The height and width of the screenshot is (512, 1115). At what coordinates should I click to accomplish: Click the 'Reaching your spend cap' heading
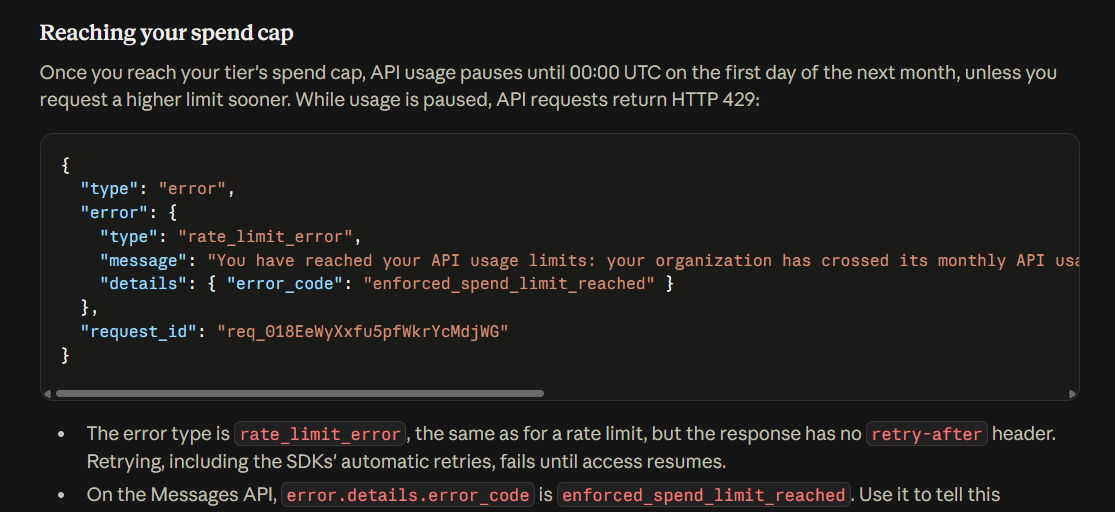tap(166, 33)
